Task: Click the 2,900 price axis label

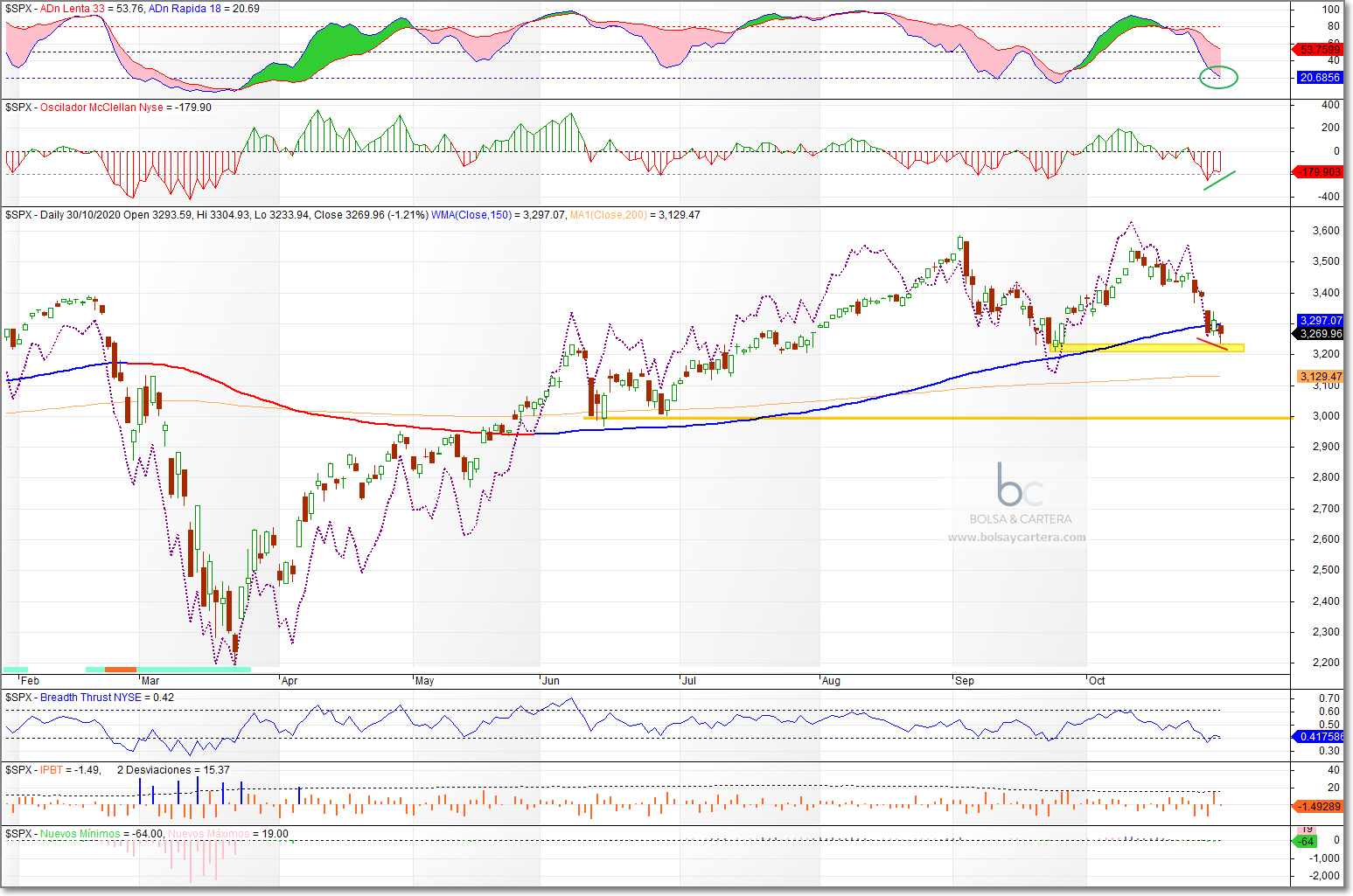Action: 1326,447
